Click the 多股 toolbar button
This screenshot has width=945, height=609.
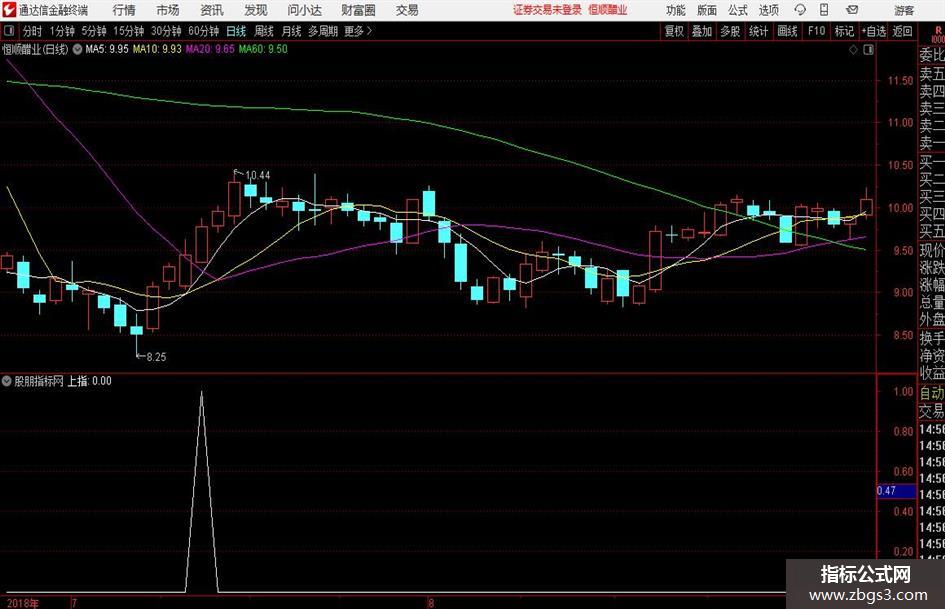click(x=730, y=31)
